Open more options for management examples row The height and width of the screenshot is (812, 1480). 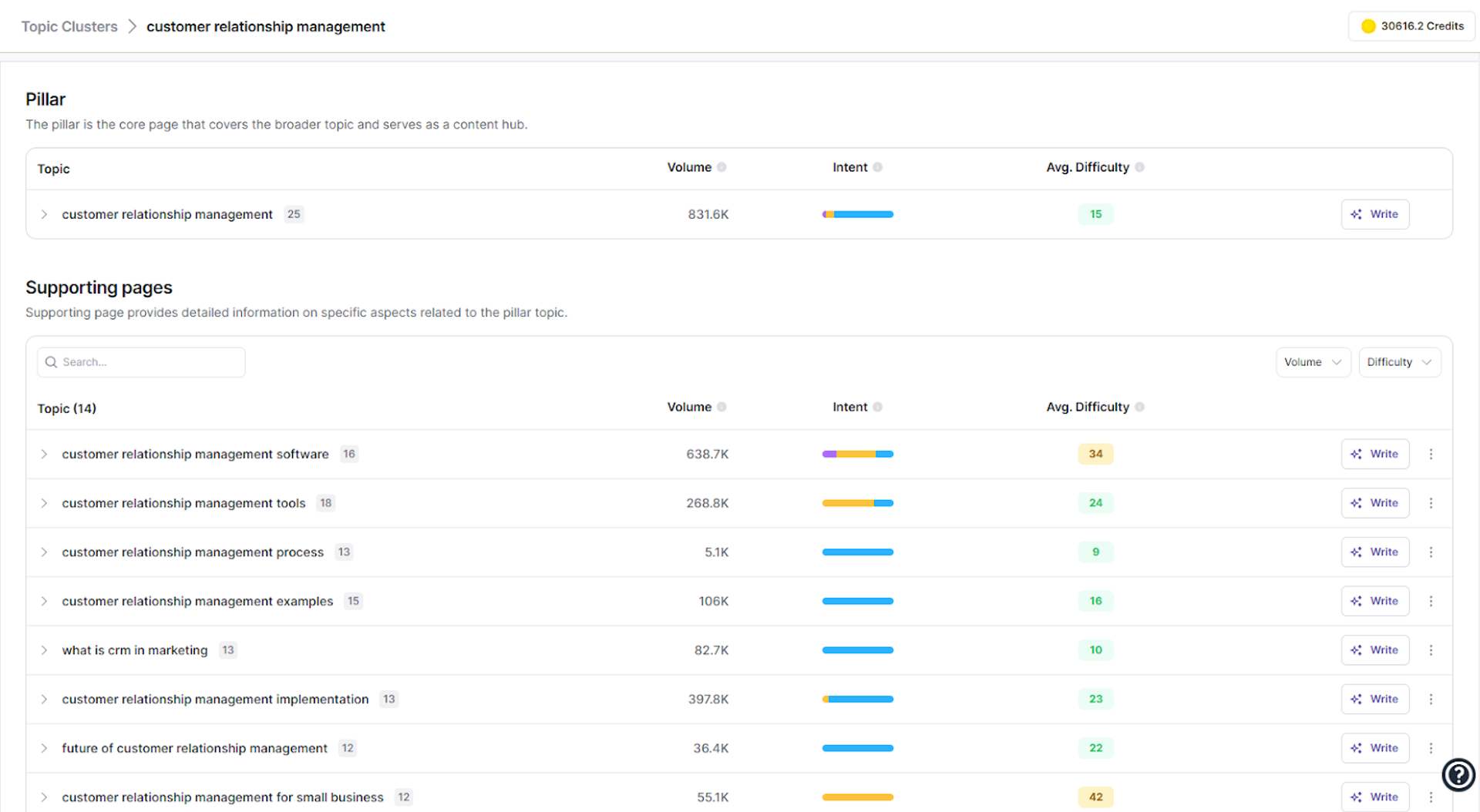point(1431,601)
